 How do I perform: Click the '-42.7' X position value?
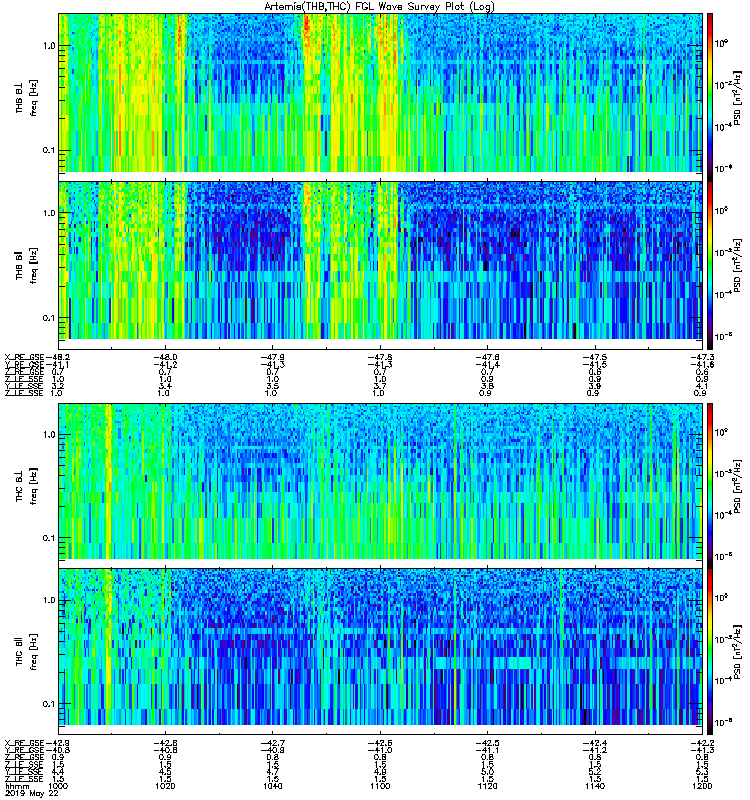[272, 743]
